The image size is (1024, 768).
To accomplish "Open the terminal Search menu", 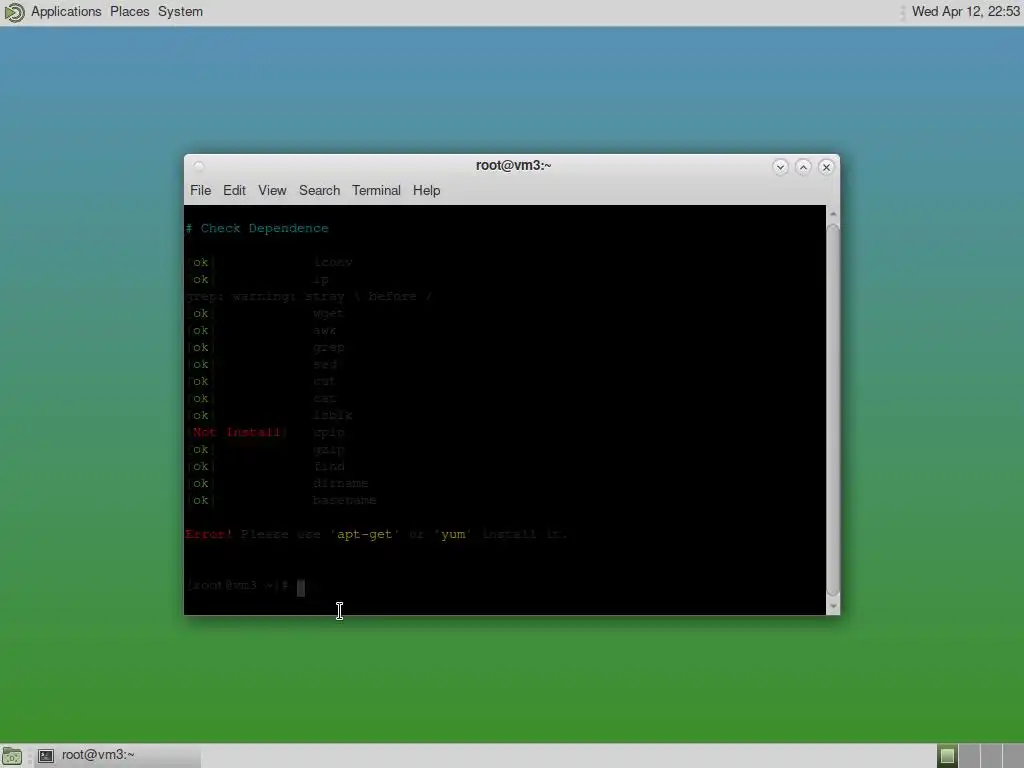I will [319, 190].
